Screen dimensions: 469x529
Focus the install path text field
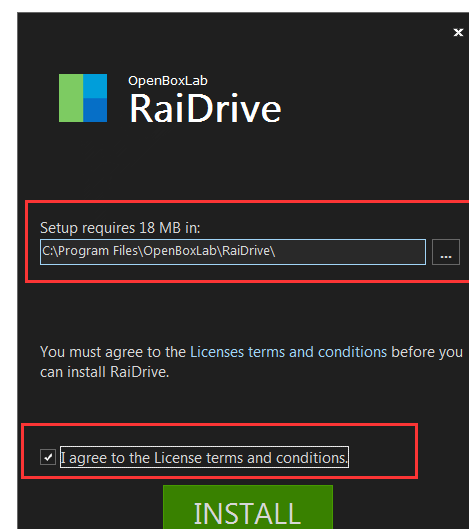233,252
